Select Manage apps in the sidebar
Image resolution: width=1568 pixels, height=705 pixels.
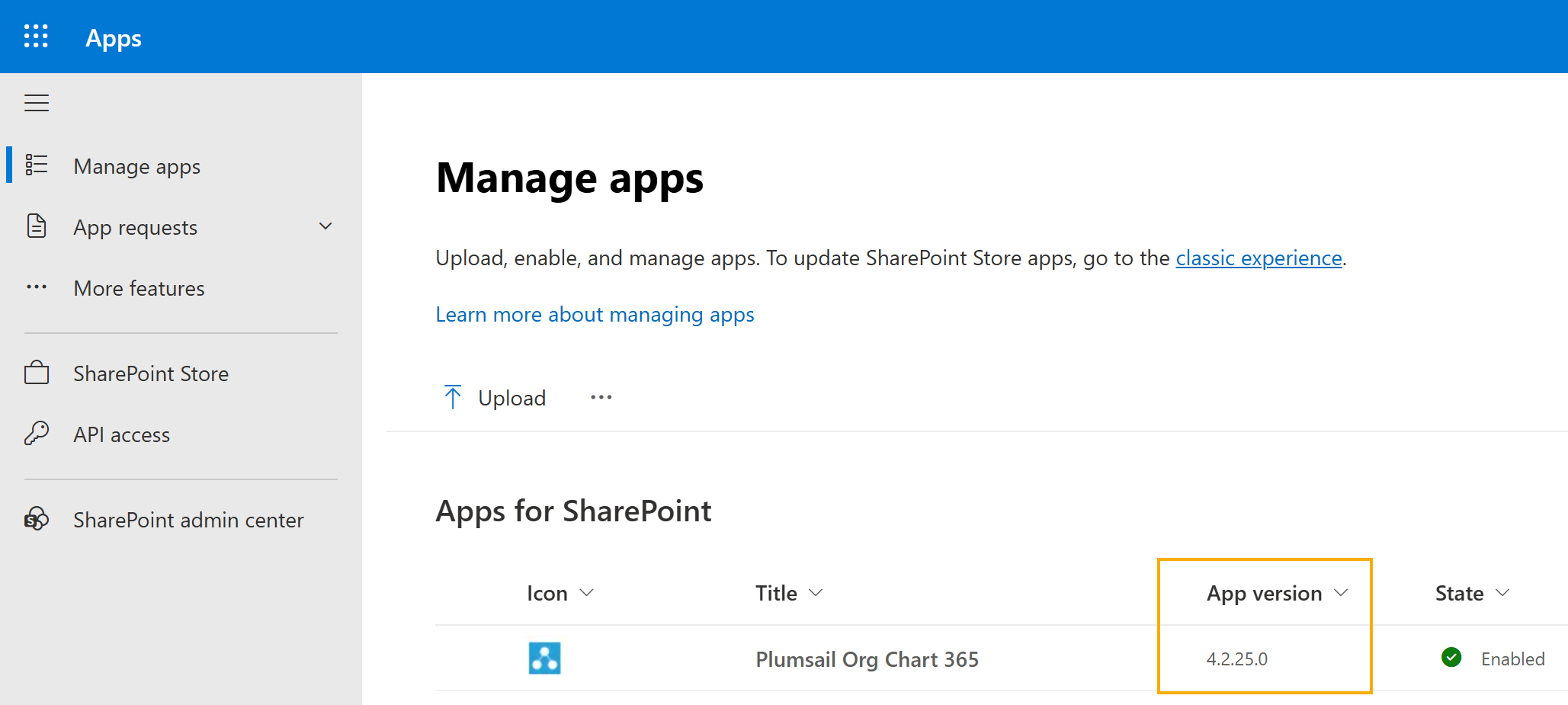(137, 166)
